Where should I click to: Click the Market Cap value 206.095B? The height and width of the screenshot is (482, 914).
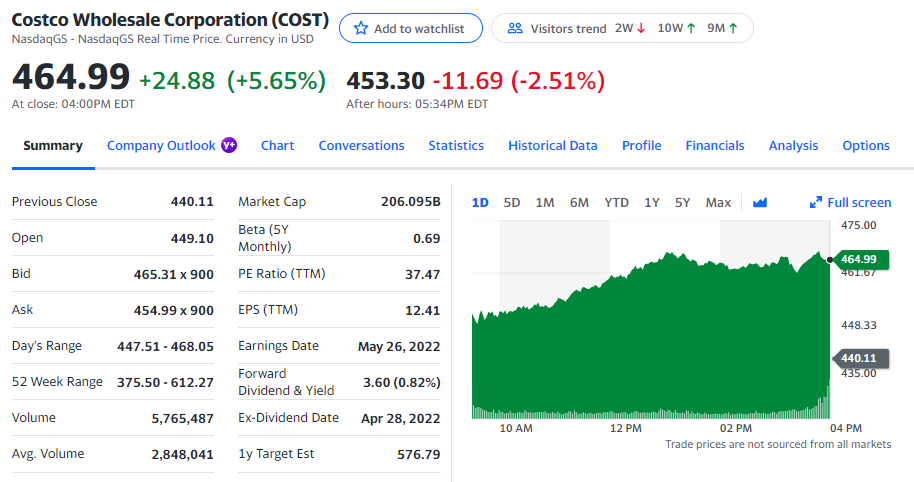[x=411, y=202]
